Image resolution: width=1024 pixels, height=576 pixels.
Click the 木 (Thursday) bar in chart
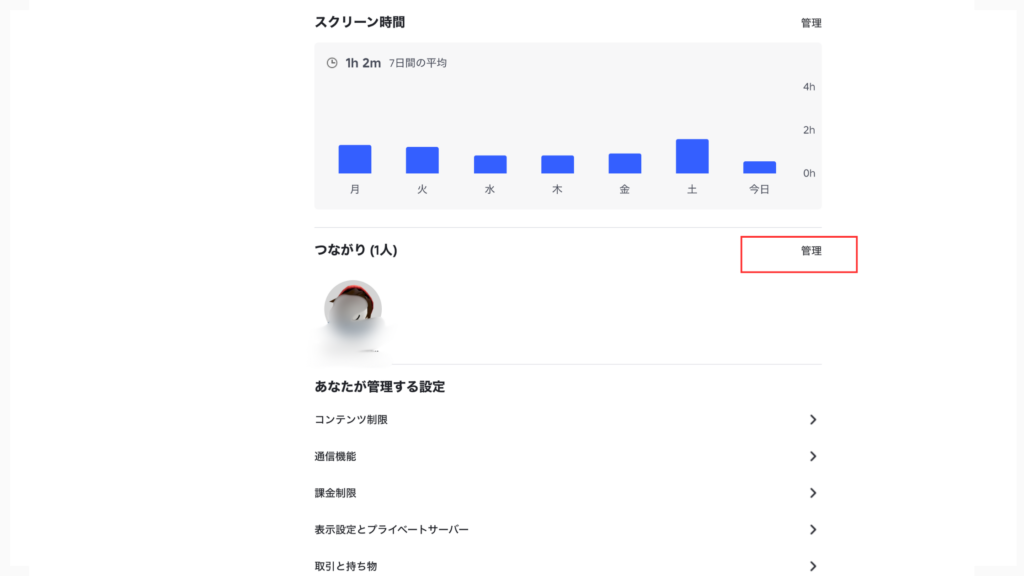click(x=557, y=164)
